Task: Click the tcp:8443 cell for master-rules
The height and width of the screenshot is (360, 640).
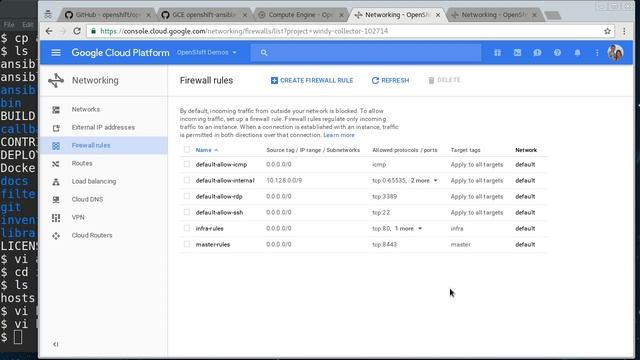Action: point(384,244)
